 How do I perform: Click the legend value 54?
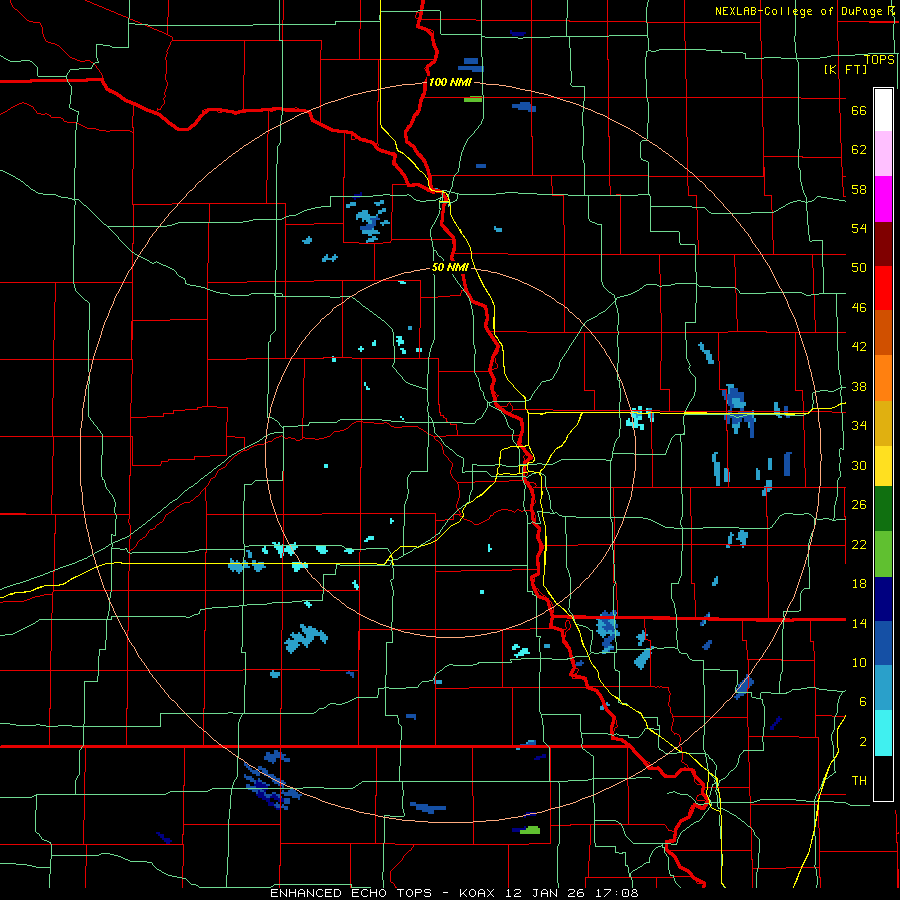(859, 228)
